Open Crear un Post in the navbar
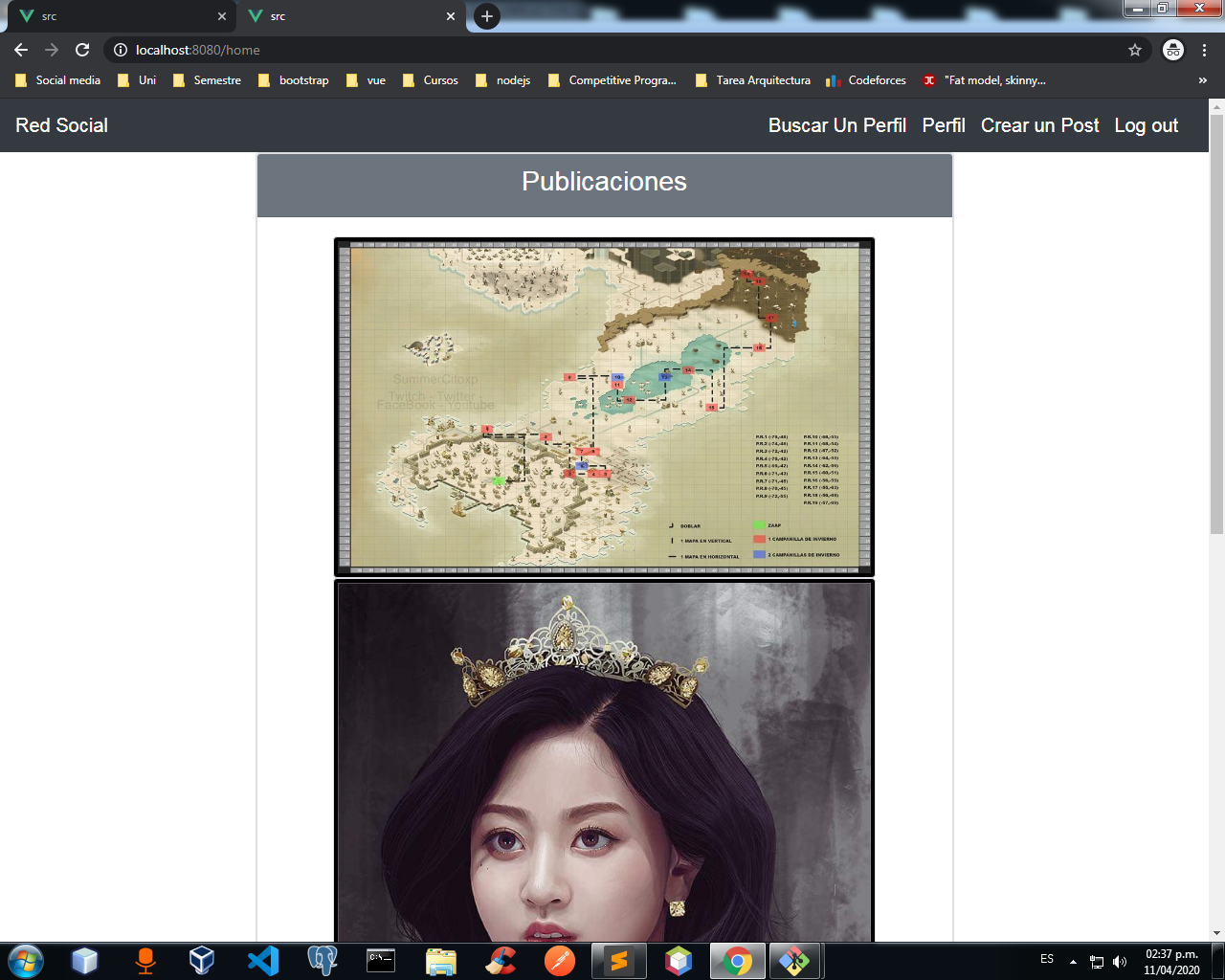Image resolution: width=1225 pixels, height=980 pixels. (1040, 125)
